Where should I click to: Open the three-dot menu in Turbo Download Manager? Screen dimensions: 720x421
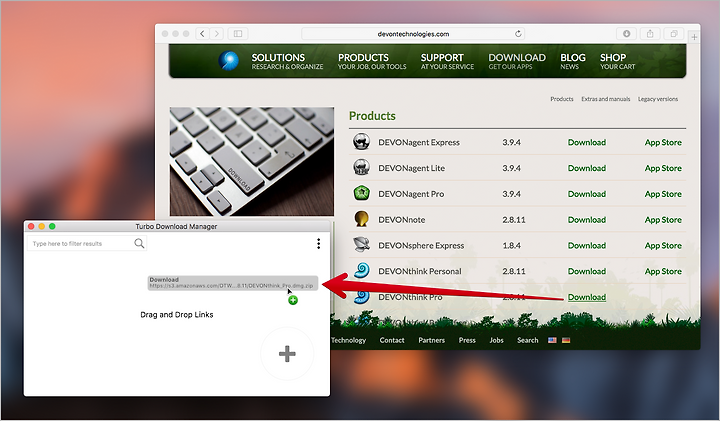pos(318,243)
